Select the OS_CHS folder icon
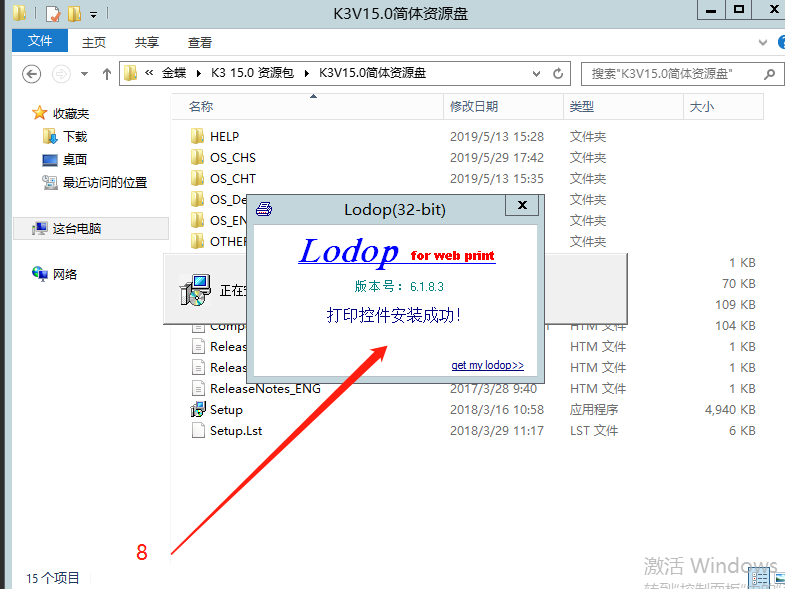Viewport: 785px width, 589px height. pos(198,157)
